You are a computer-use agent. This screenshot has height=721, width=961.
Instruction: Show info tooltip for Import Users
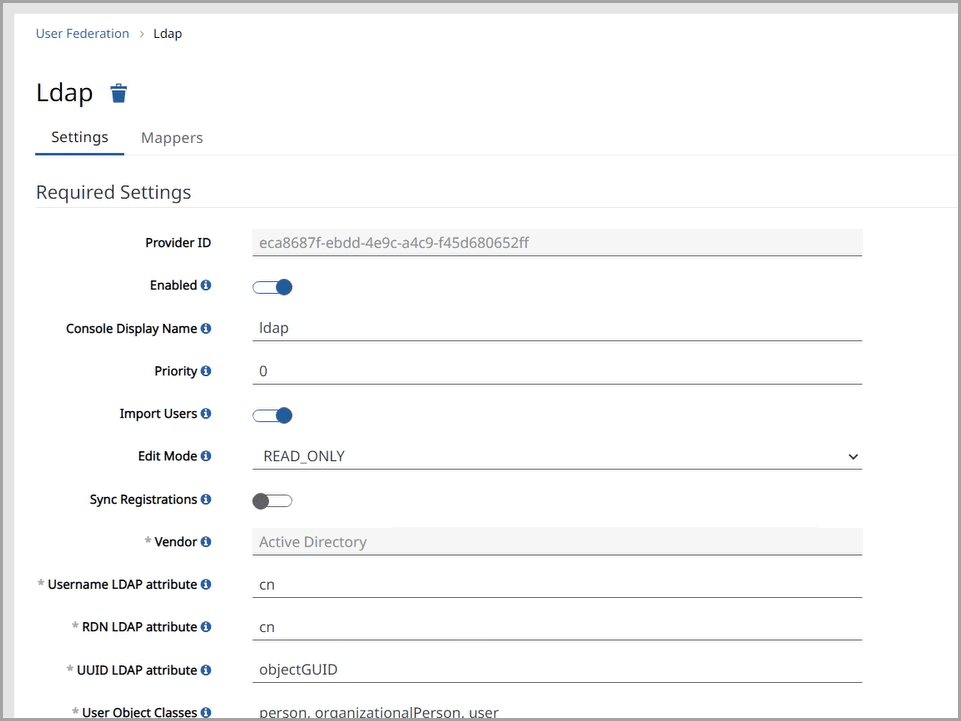[x=206, y=414]
